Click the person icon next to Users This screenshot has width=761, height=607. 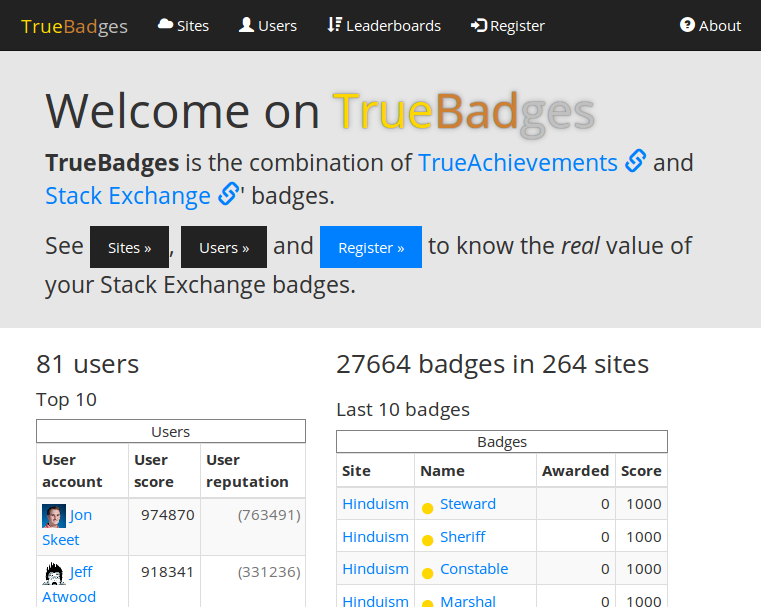click(247, 25)
